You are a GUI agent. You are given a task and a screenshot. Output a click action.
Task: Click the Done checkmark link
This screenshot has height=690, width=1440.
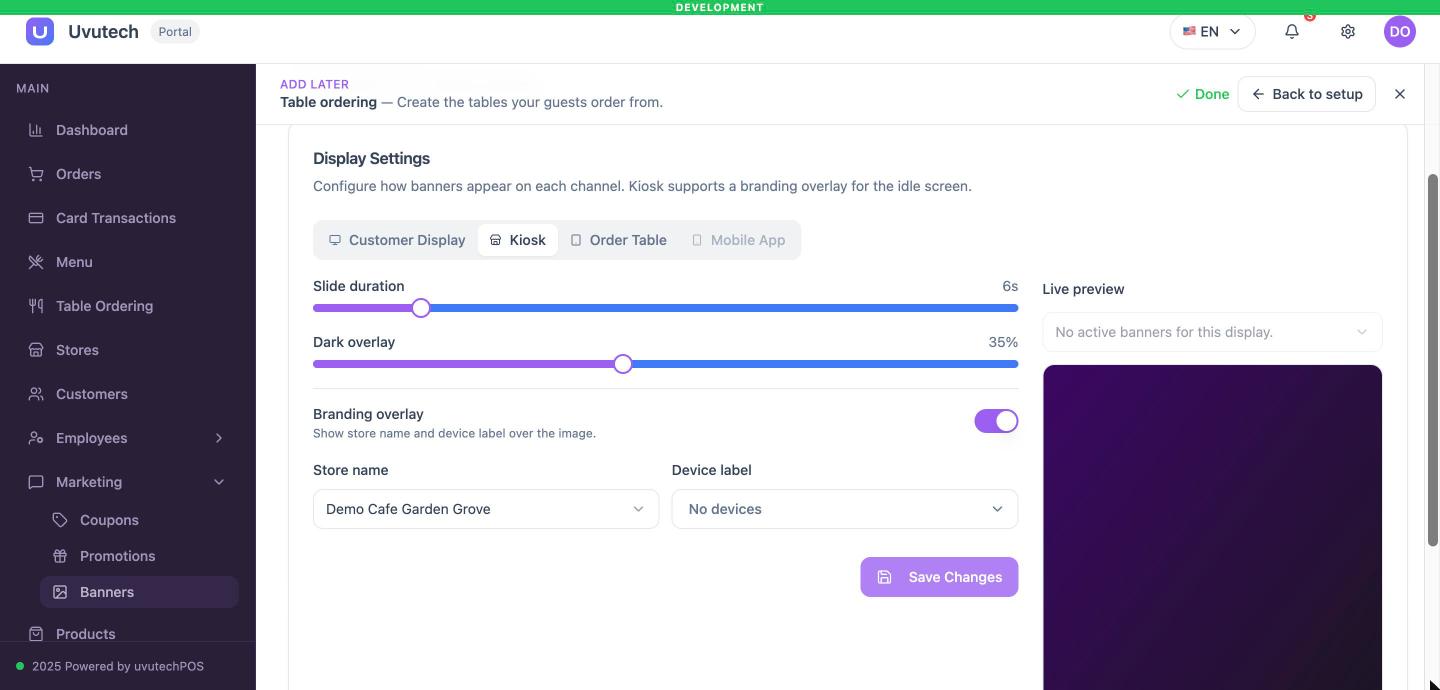(x=1203, y=94)
